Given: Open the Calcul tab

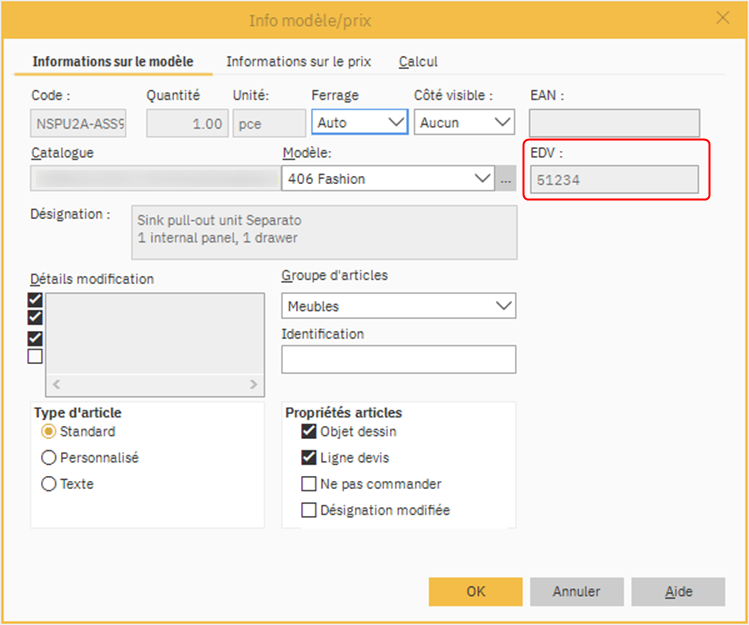Looking at the screenshot, I should pyautogui.click(x=418, y=62).
